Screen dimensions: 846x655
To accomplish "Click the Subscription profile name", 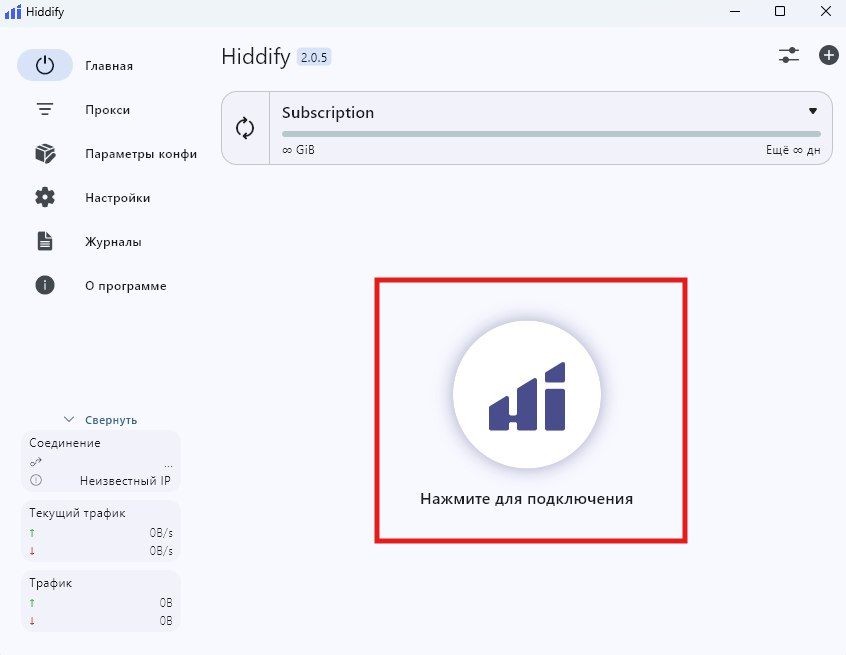I will click(x=328, y=113).
